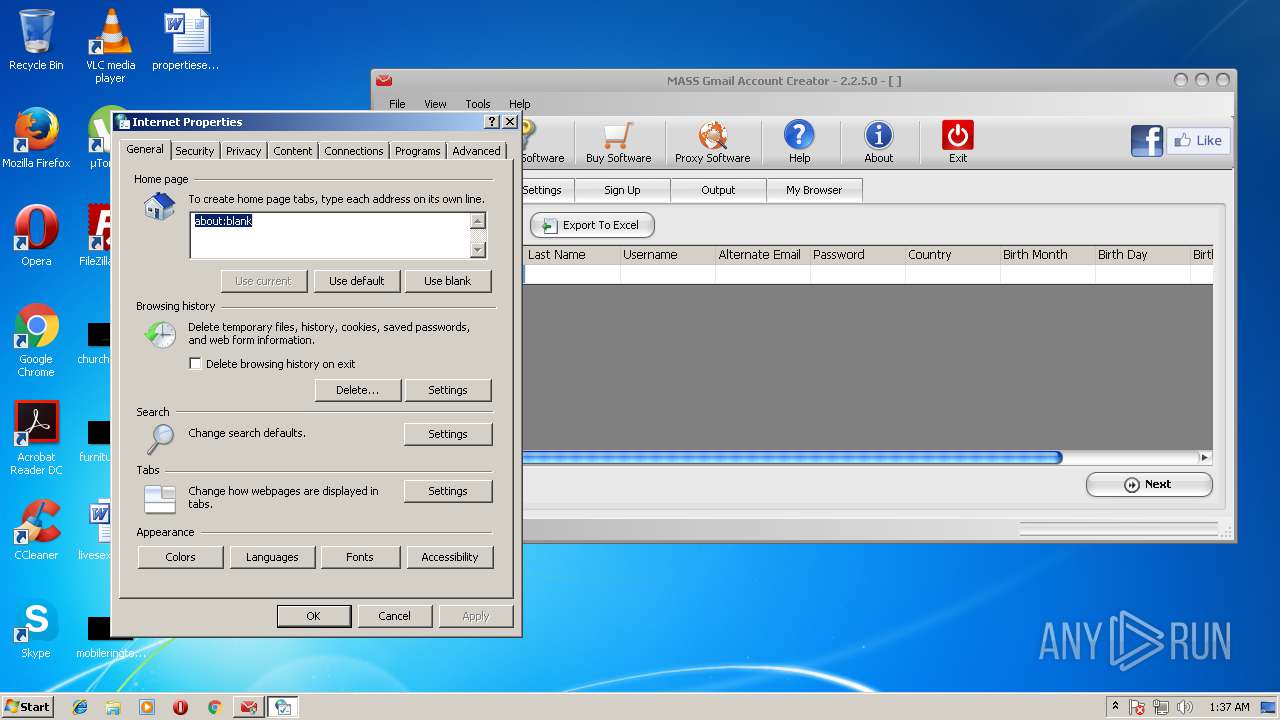Open the Opera desktop icon

tap(36, 236)
